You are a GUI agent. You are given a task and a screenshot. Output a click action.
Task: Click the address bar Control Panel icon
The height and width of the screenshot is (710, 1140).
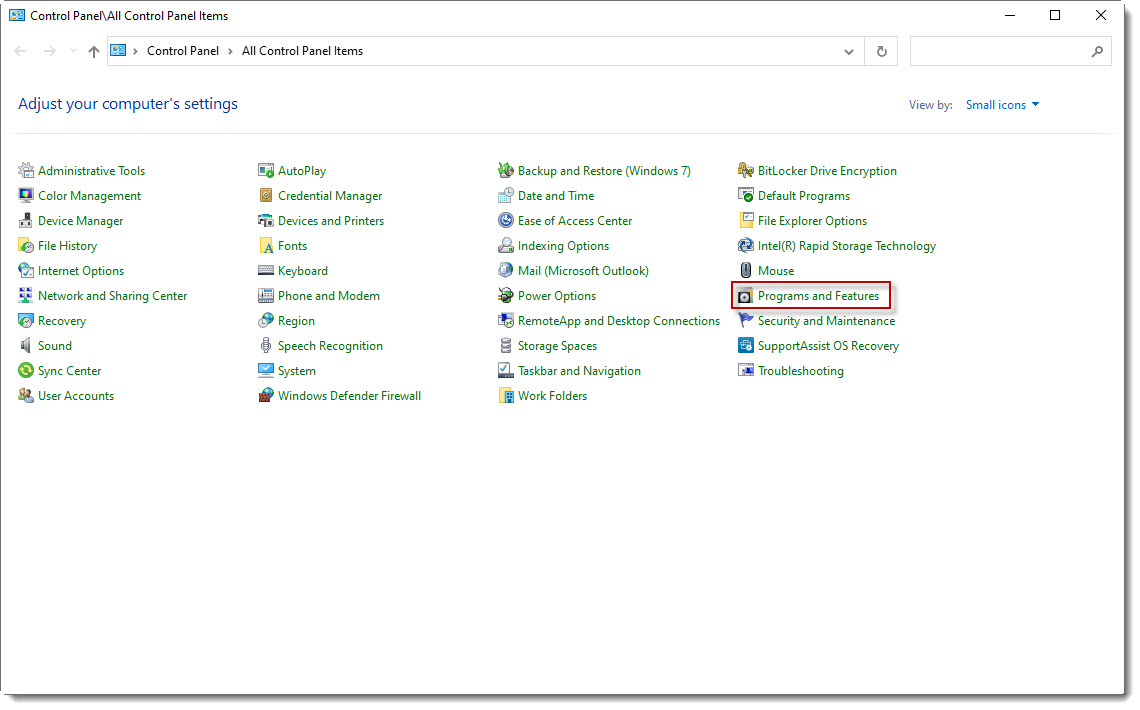(118, 51)
